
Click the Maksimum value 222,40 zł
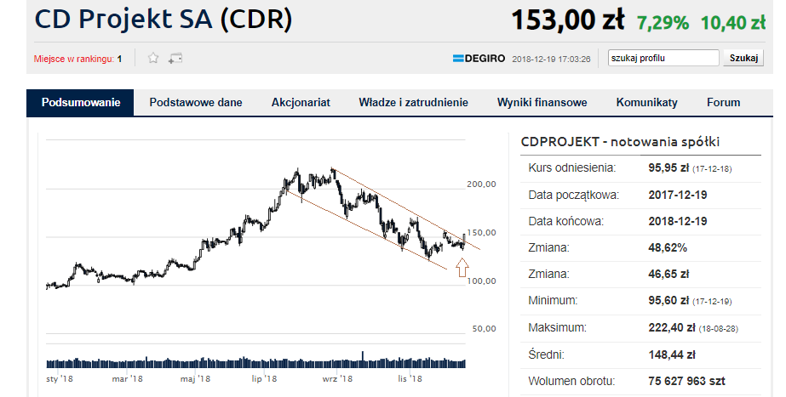672,328
